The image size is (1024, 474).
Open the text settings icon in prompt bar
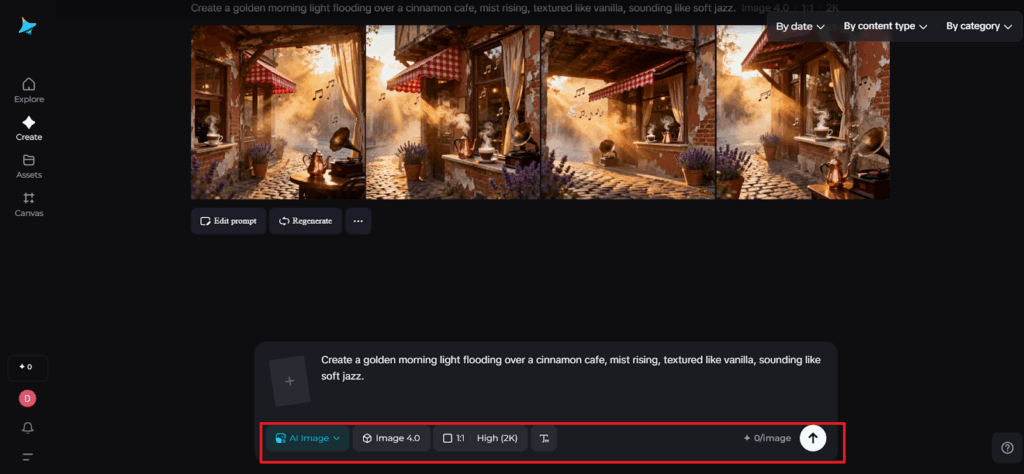(x=544, y=438)
